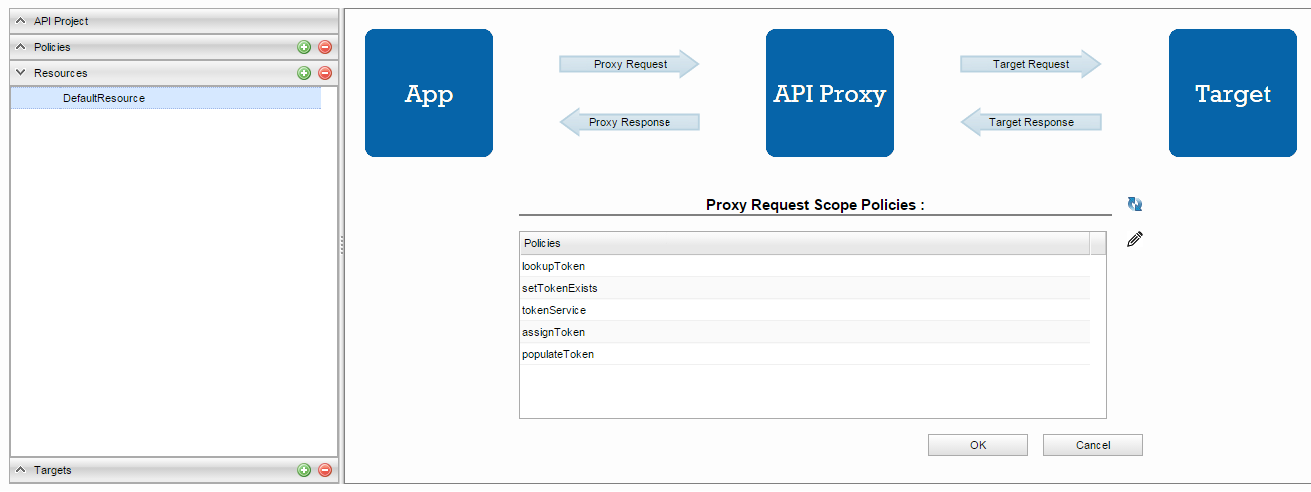Image resolution: width=1311 pixels, height=492 pixels.
Task: Expand the Targets section chevron
Action: 20,470
